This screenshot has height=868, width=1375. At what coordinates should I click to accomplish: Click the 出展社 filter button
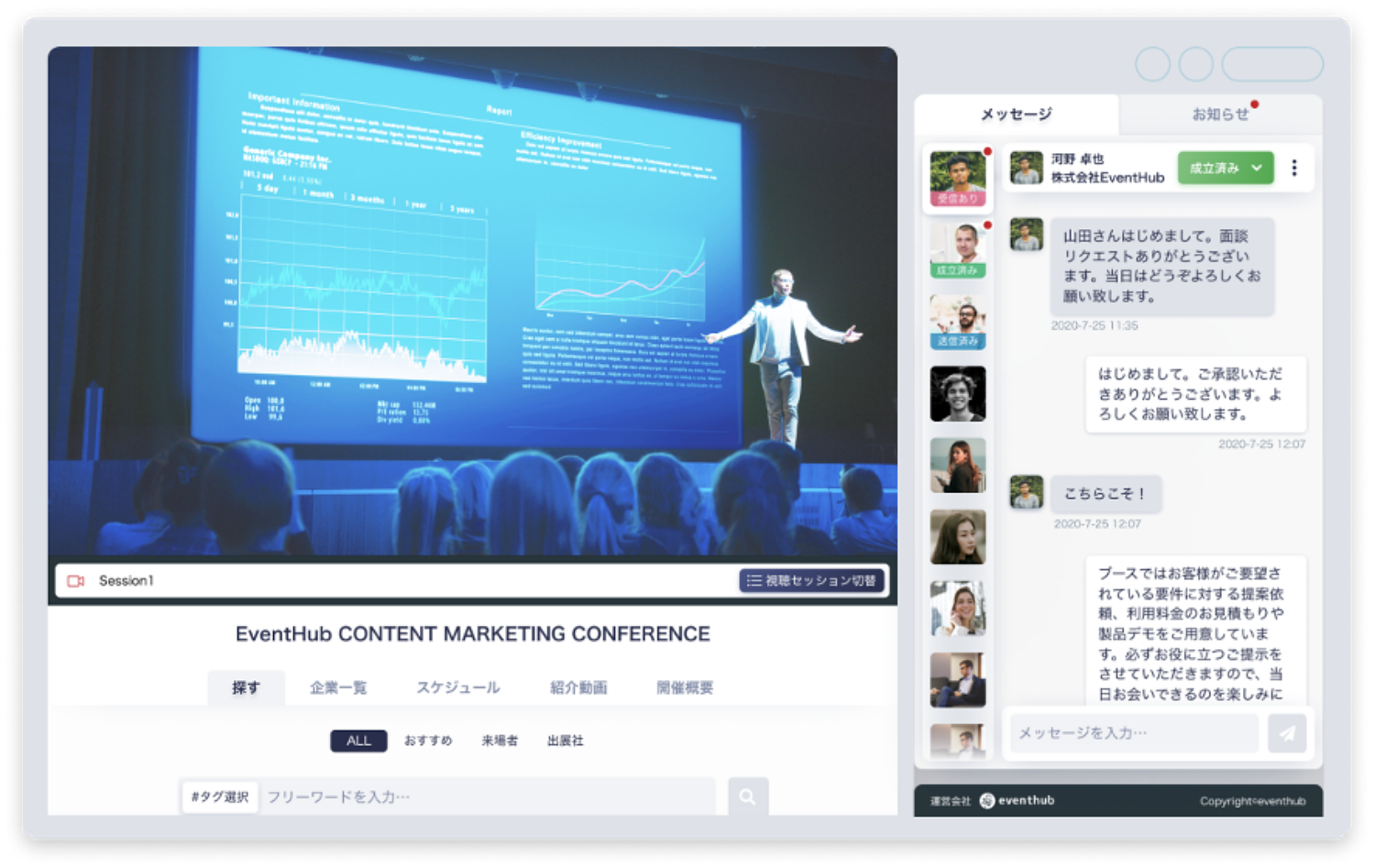pyautogui.click(x=565, y=741)
